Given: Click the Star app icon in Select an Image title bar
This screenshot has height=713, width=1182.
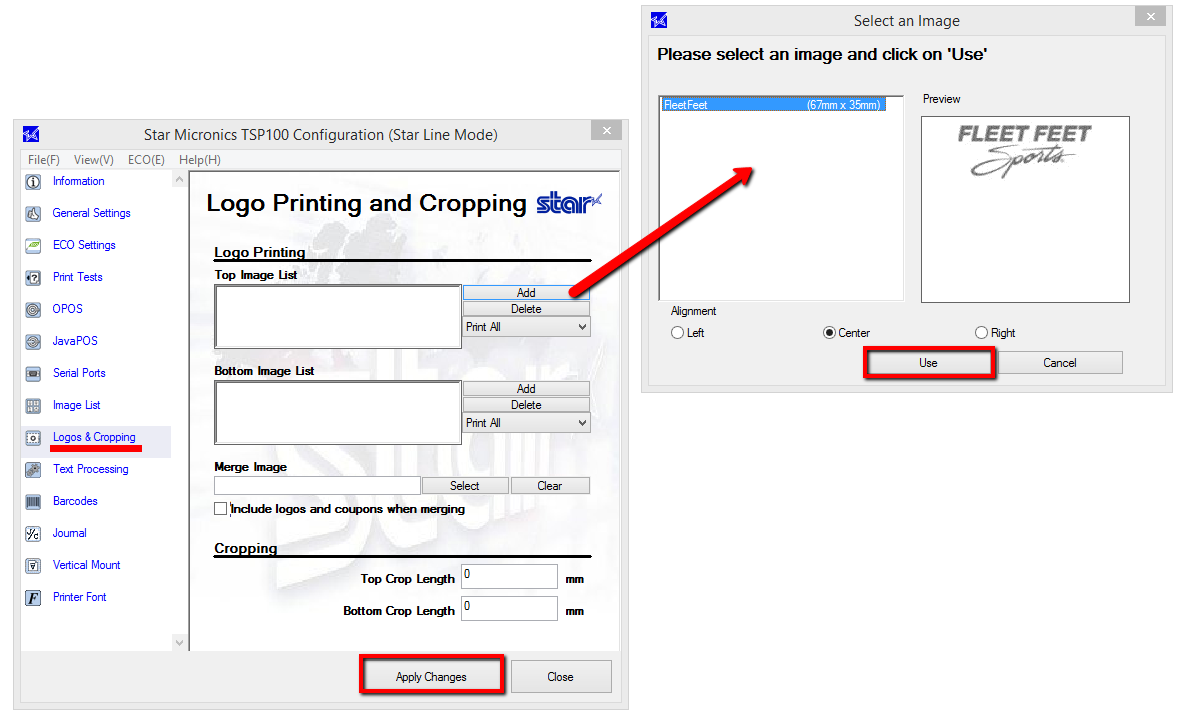Looking at the screenshot, I should coord(659,20).
